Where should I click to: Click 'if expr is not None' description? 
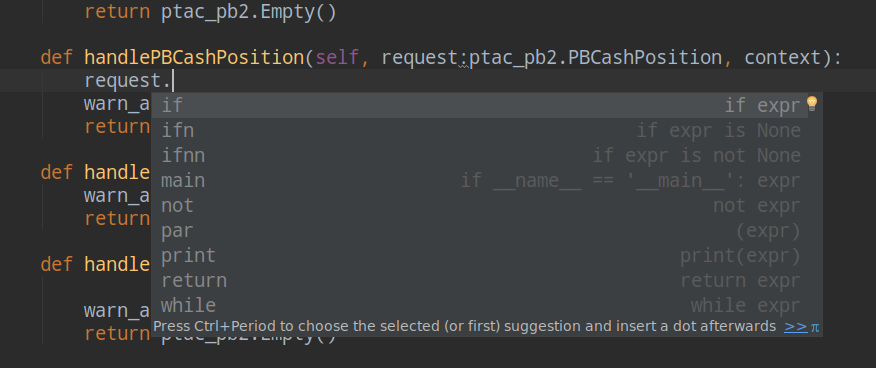pyautogui.click(x=697, y=155)
